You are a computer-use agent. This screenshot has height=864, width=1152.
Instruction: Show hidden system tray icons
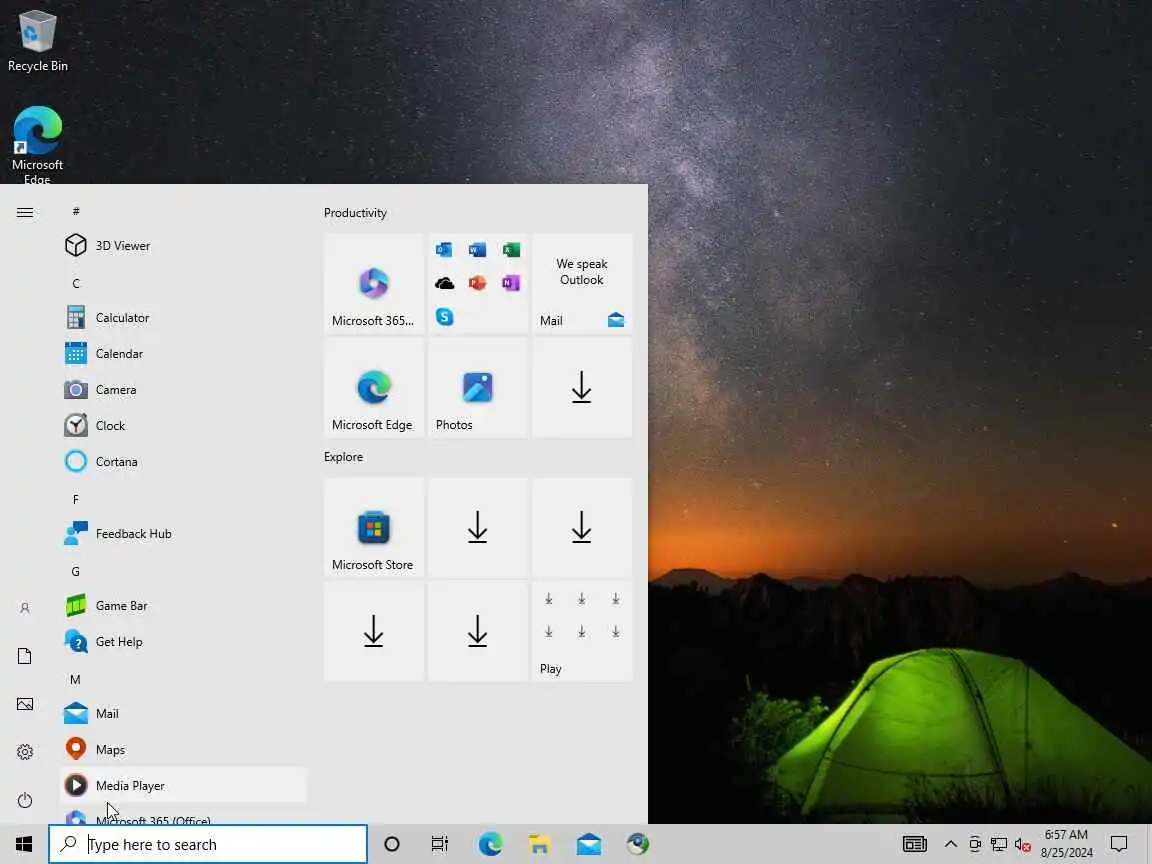pyautogui.click(x=951, y=844)
